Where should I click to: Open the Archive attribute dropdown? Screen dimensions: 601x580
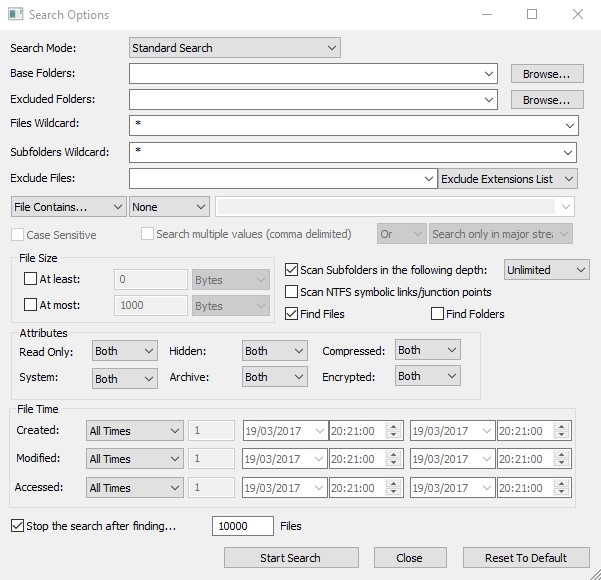coord(274,377)
